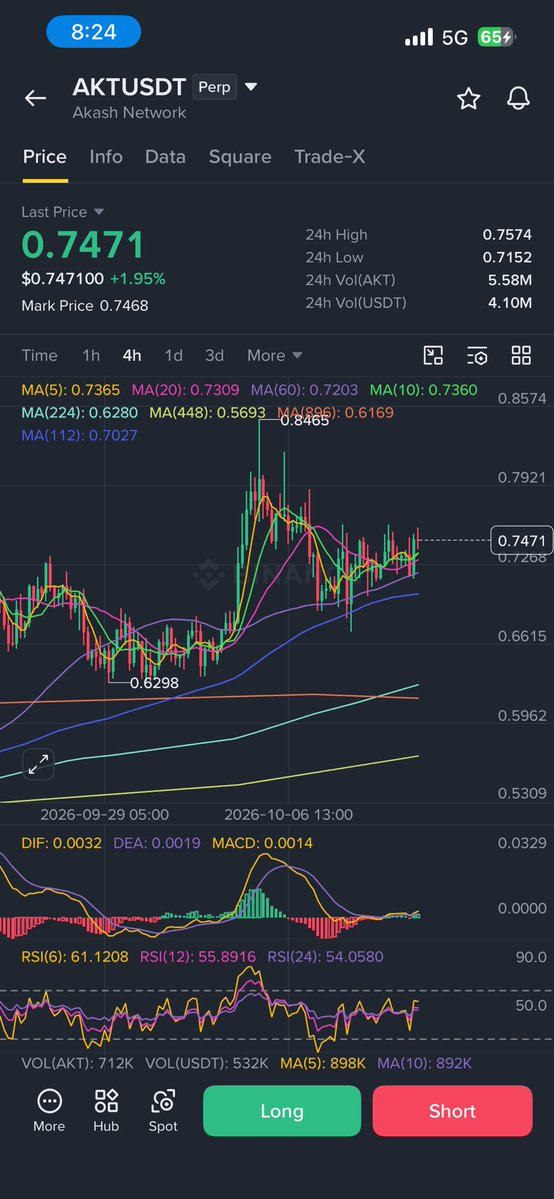Tap the red Short button

click(x=452, y=1110)
